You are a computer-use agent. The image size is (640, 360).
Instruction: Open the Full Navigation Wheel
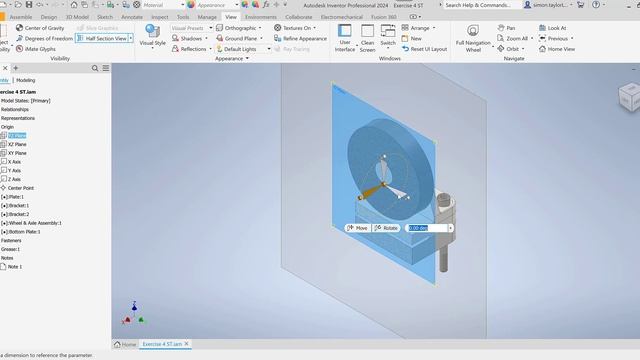pyautogui.click(x=473, y=38)
